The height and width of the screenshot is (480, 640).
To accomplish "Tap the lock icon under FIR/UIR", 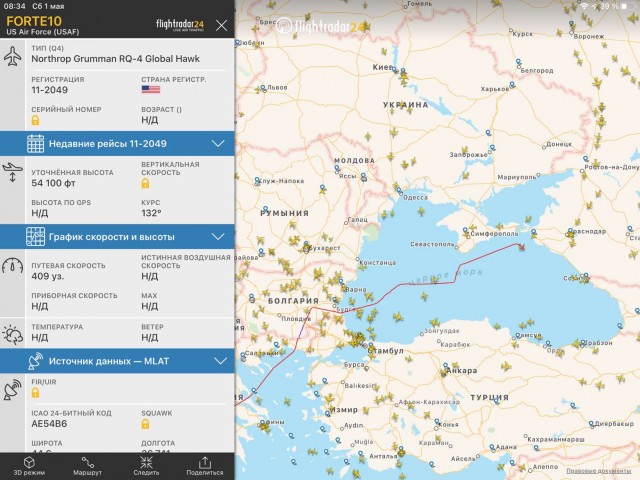I will tap(36, 393).
